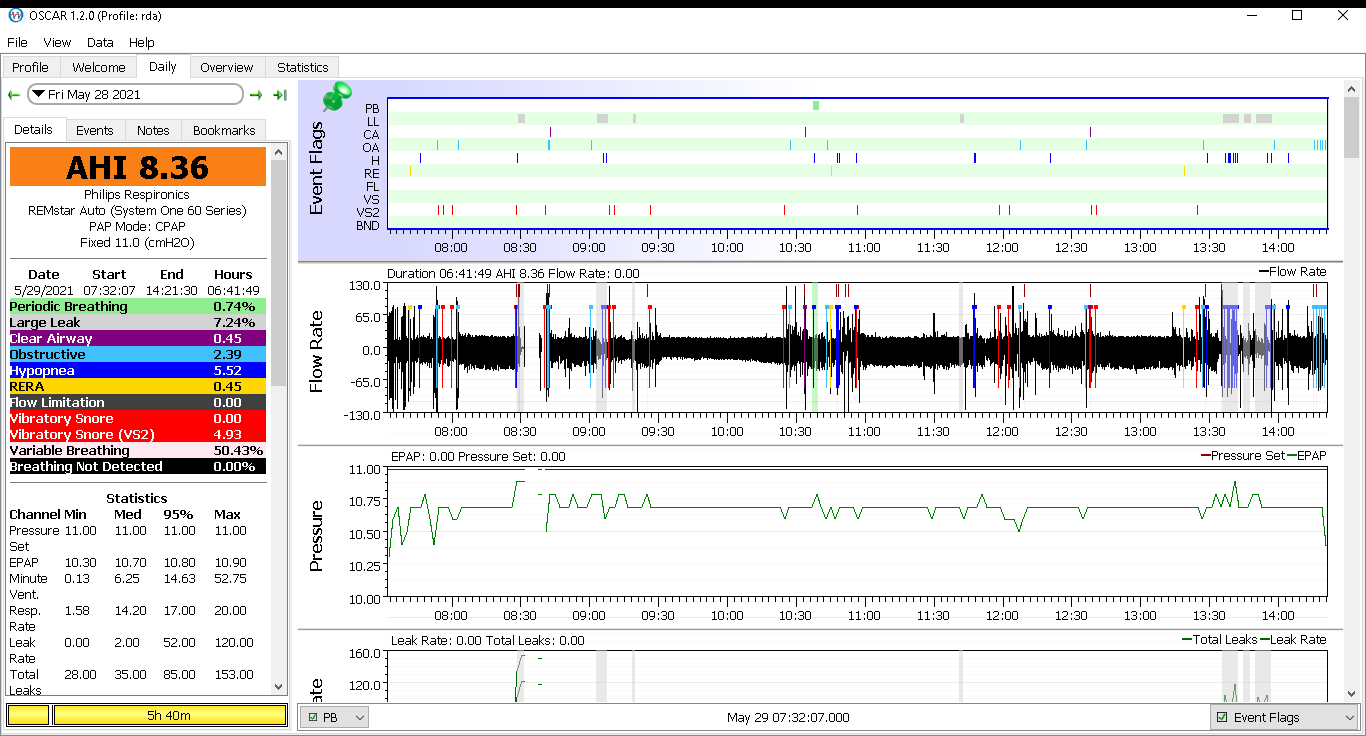The image size is (1366, 736).
Task: Click the PAP Mode: CPAP text
Action: [137, 226]
